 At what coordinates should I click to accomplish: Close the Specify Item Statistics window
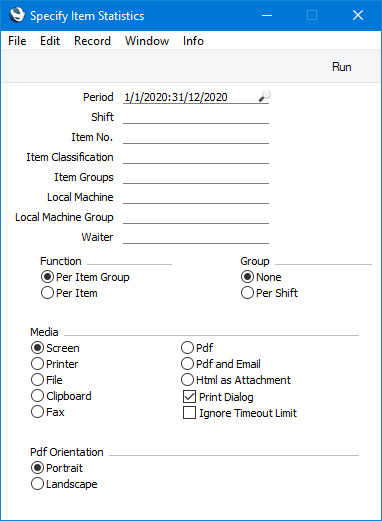358,15
